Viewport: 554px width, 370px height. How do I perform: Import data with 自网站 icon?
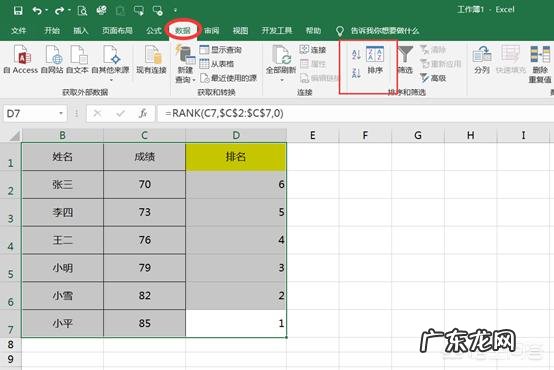(x=52, y=59)
